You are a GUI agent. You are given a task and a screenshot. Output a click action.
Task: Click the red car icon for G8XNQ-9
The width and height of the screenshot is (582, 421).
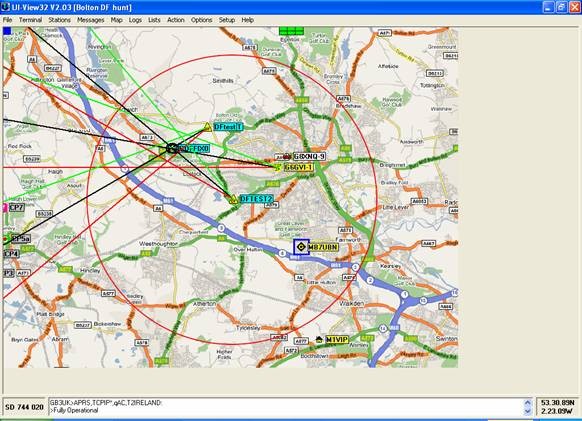287,156
